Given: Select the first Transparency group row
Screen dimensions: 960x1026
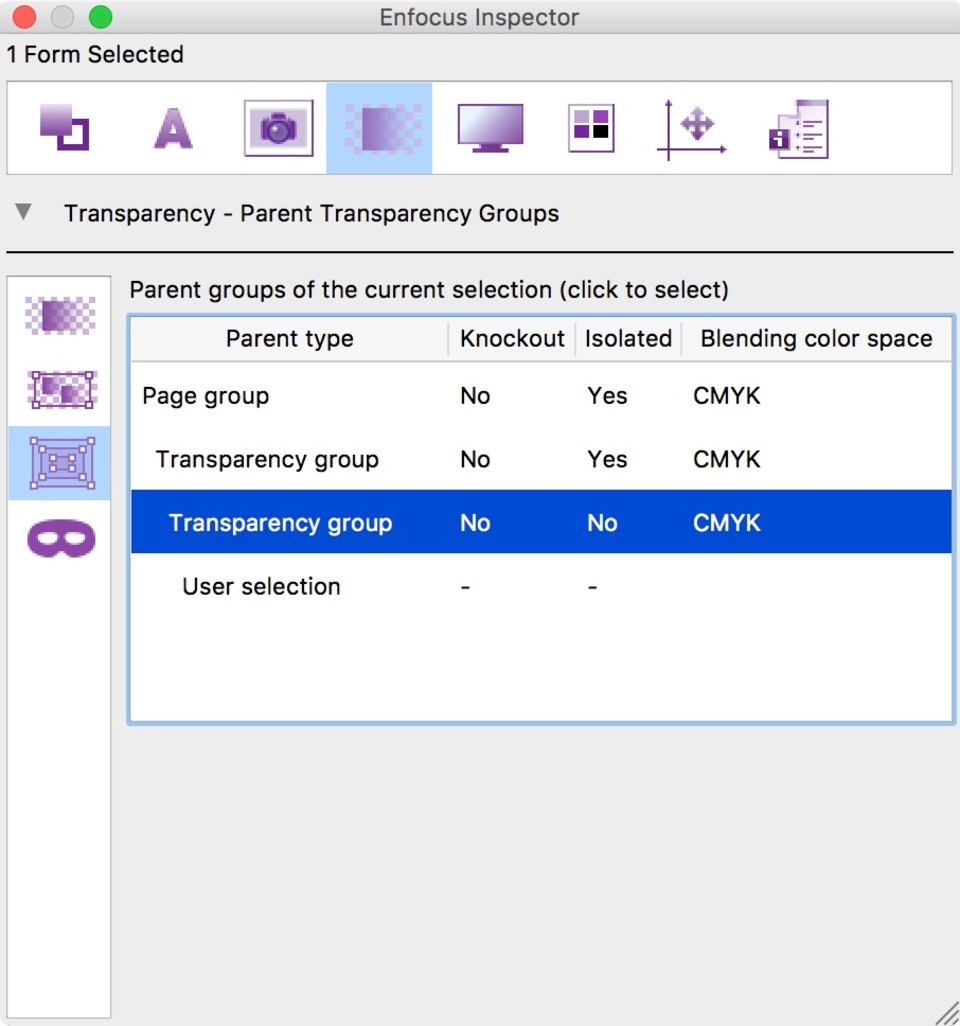Looking at the screenshot, I should point(541,459).
